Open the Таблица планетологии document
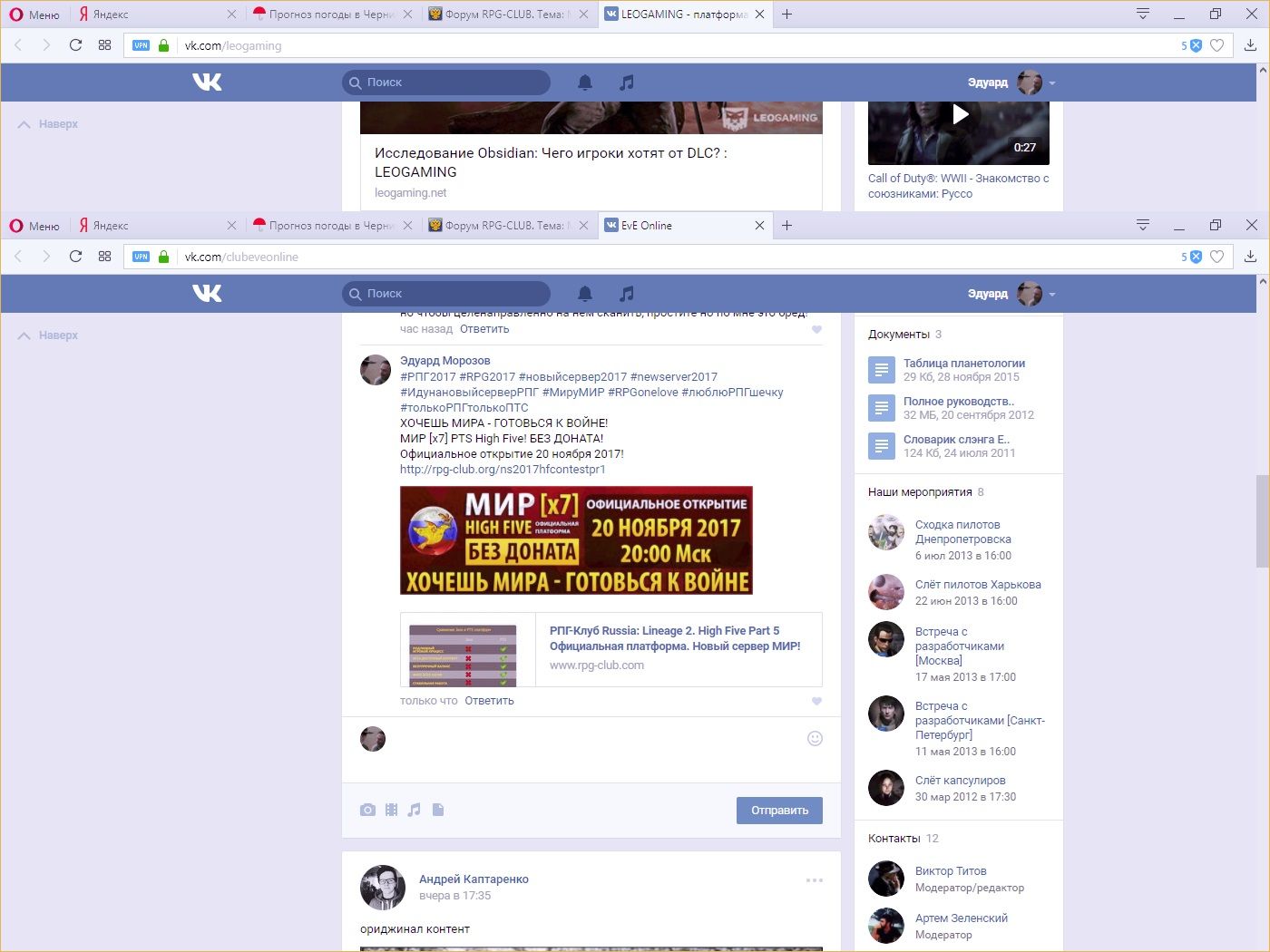Screen dimensions: 1270x952 tap(964, 364)
